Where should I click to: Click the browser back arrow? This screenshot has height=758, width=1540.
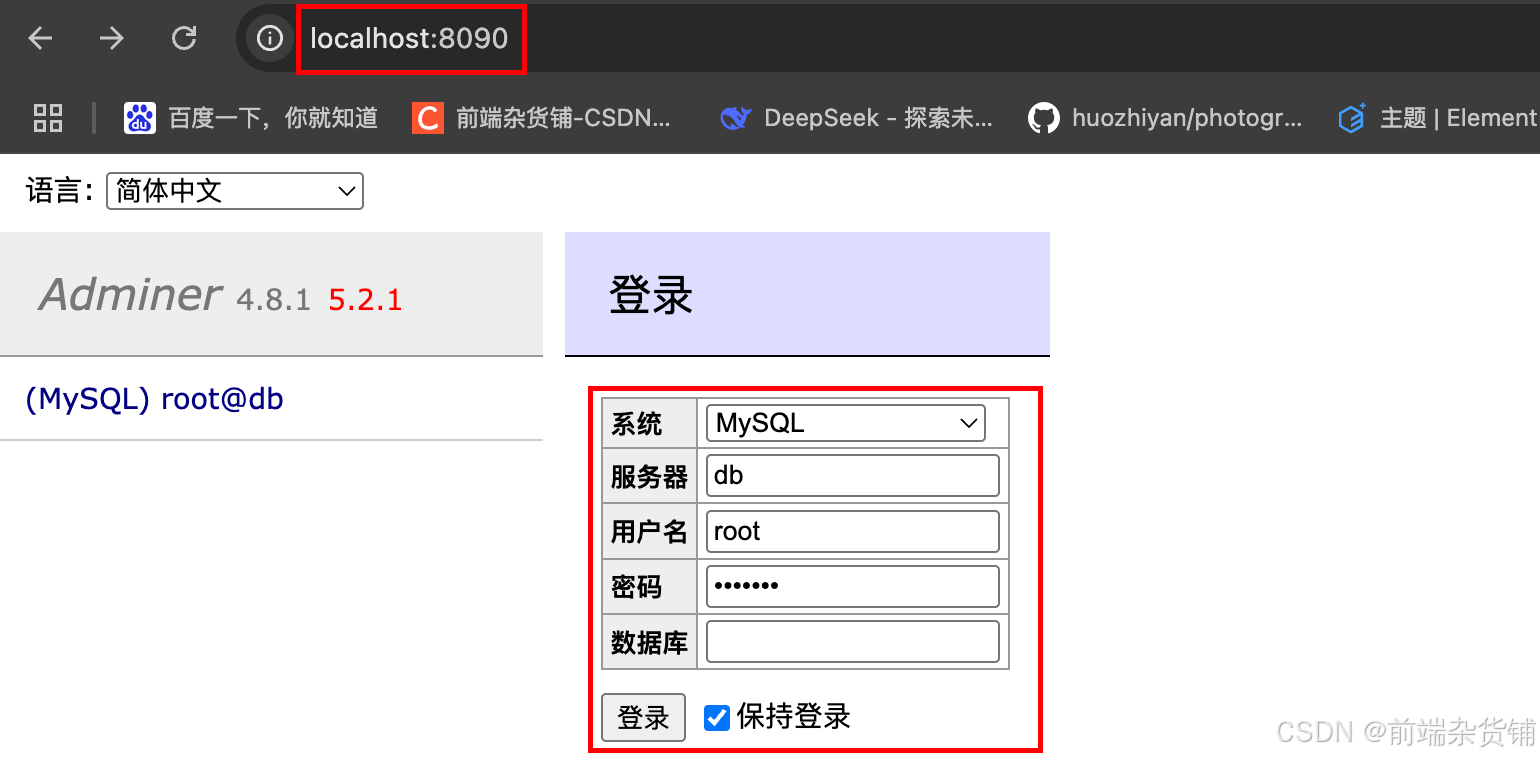[40, 39]
